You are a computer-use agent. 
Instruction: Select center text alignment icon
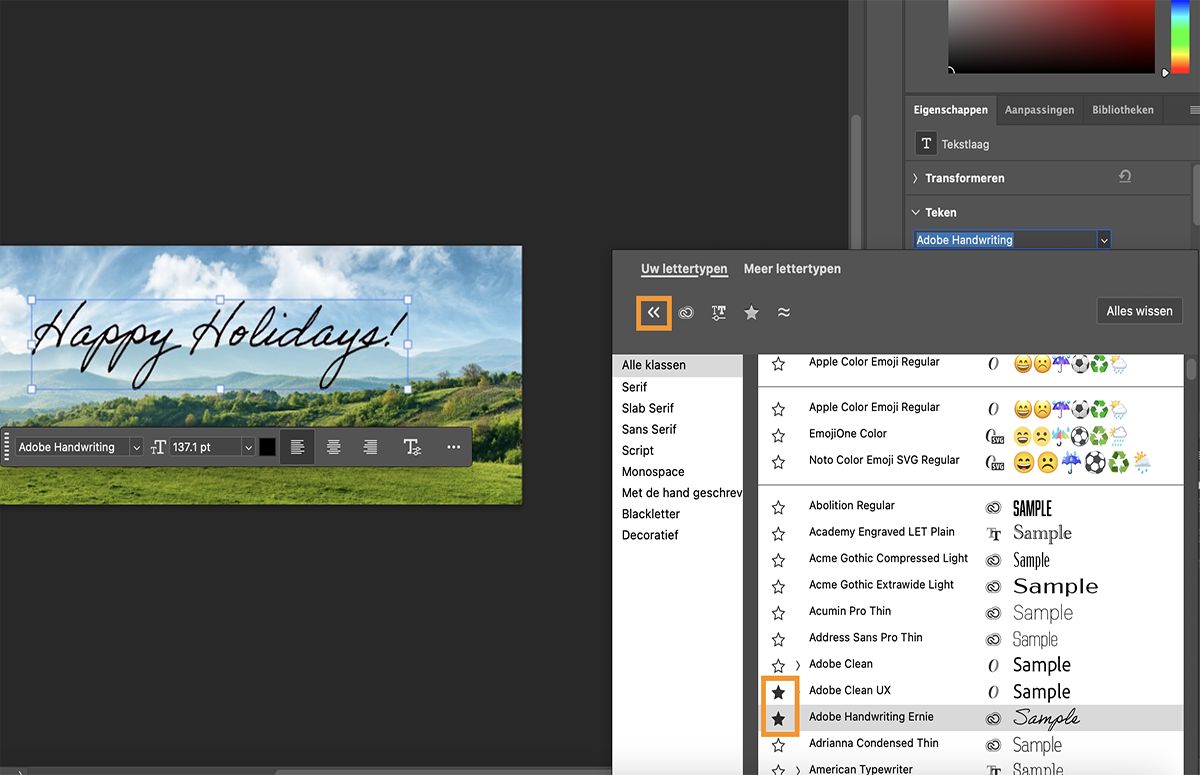tap(333, 447)
